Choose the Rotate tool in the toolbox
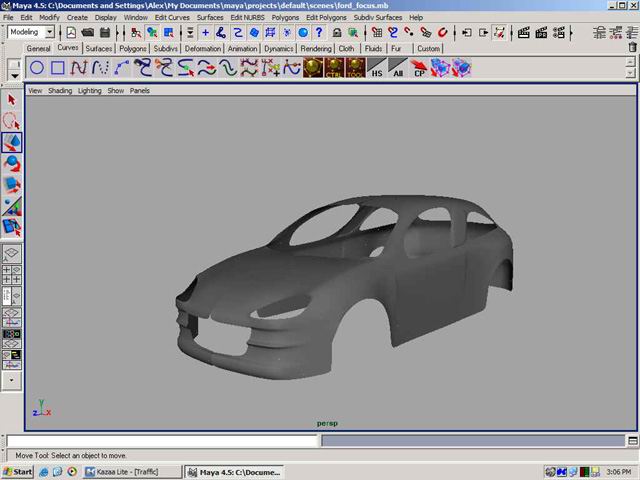 [x=12, y=164]
